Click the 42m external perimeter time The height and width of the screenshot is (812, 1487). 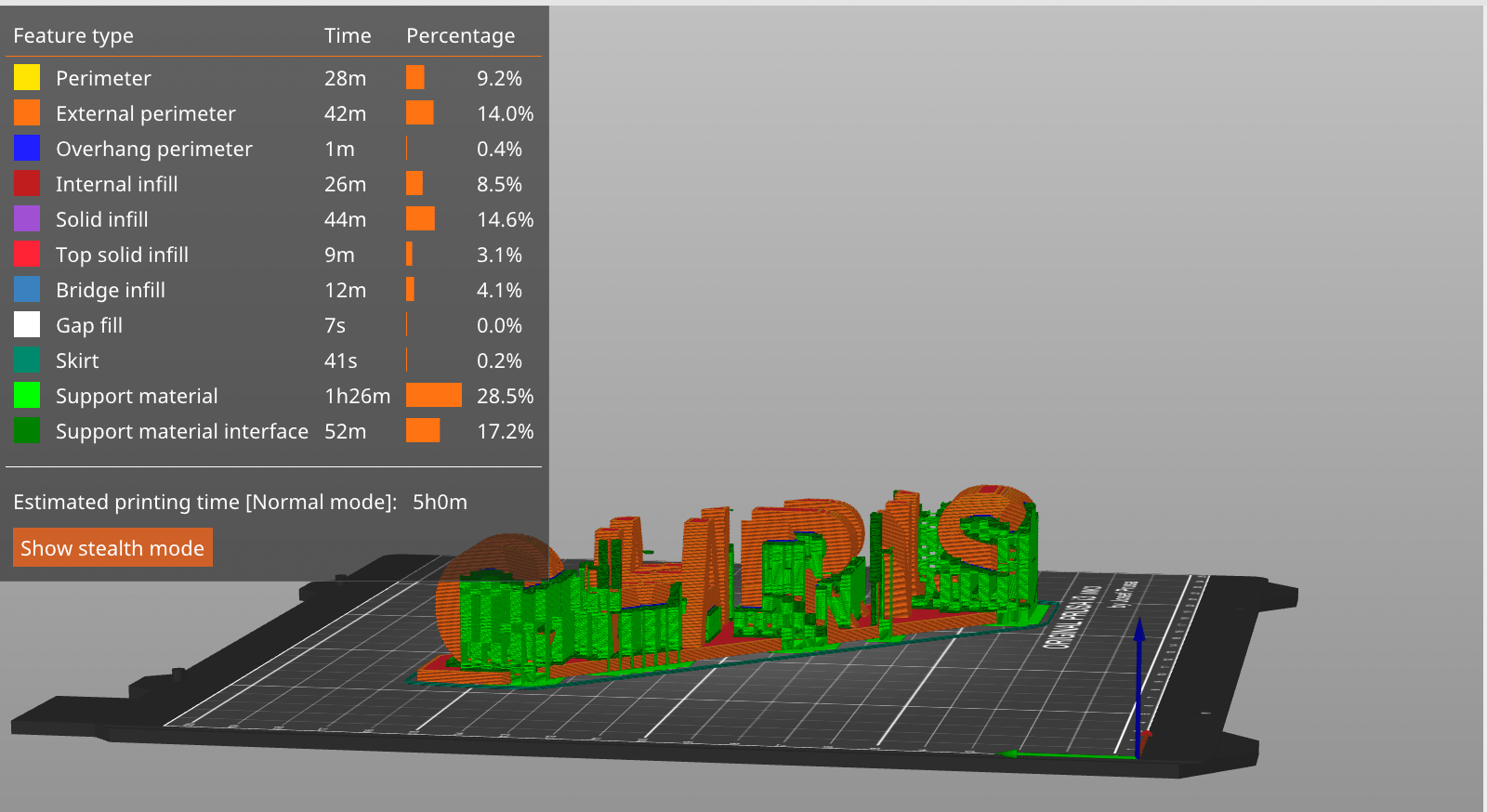point(346,113)
